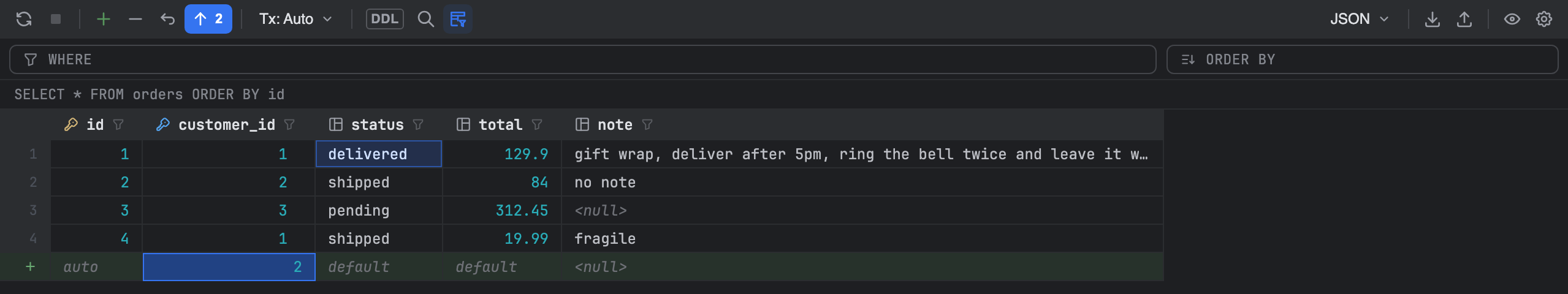Toggle the row filter panel icon
Image resolution: width=1568 pixels, height=294 pixels.
coord(458,19)
